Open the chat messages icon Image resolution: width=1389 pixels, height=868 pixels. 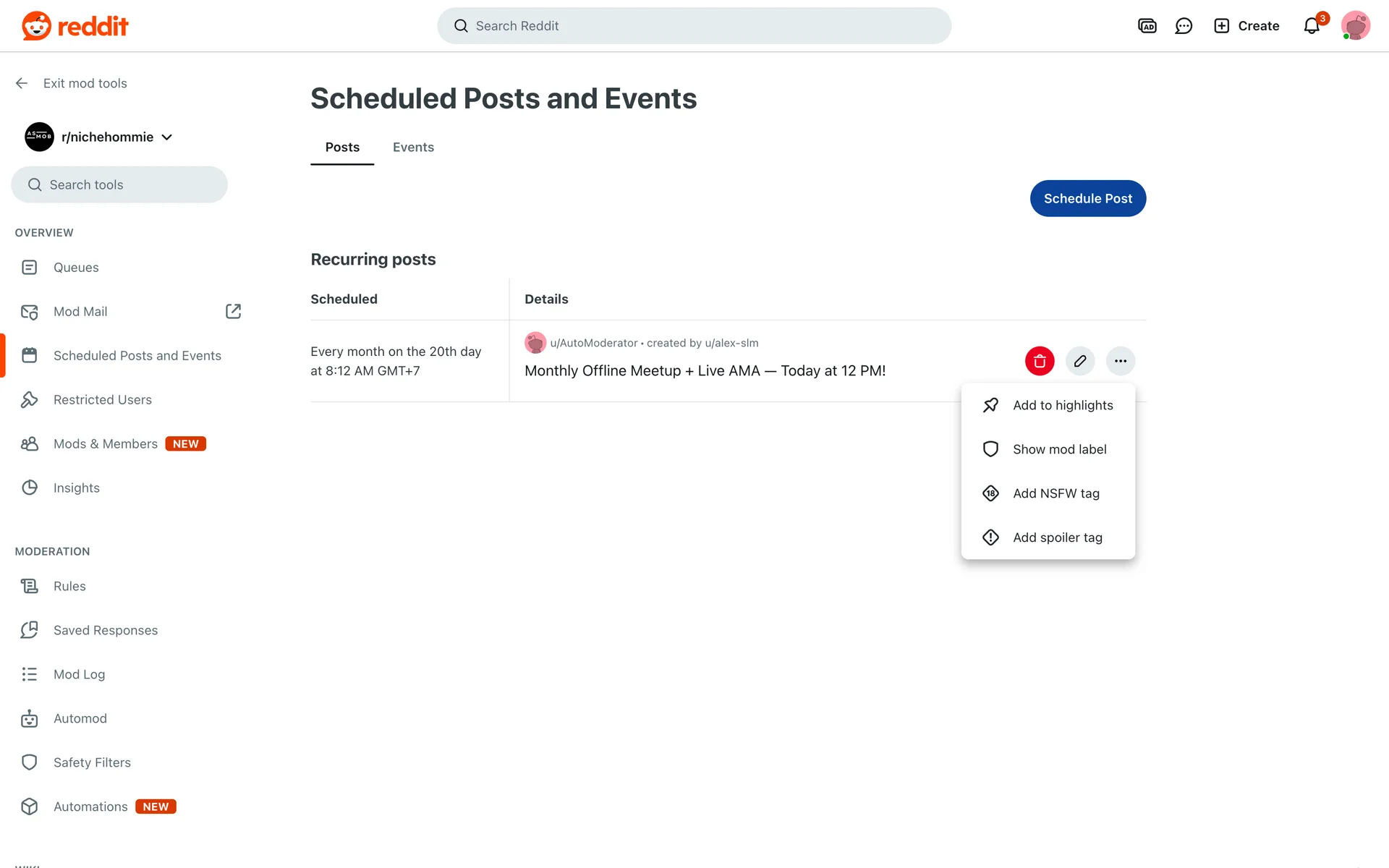1184,26
